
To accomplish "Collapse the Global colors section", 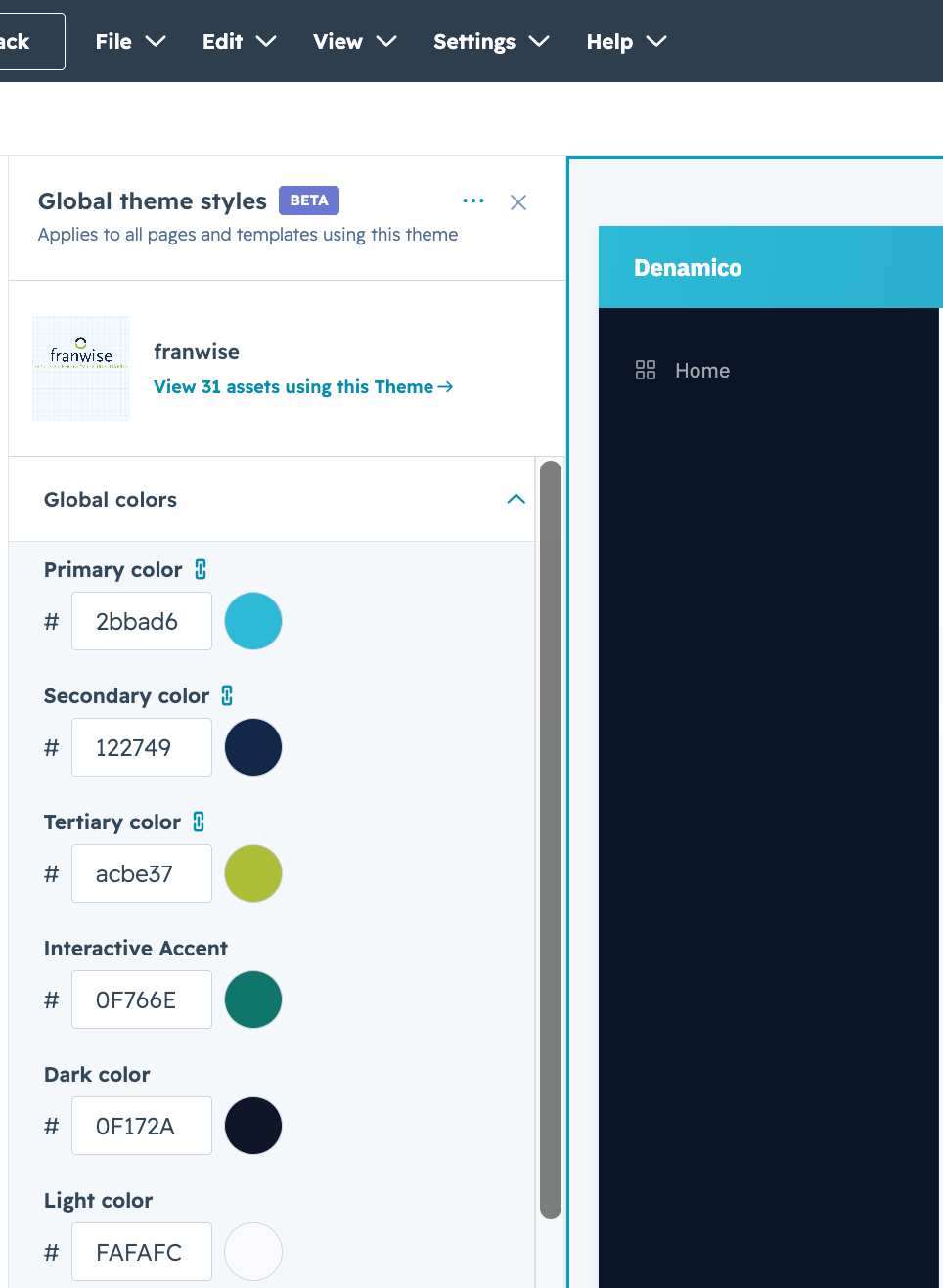I will pyautogui.click(x=516, y=499).
